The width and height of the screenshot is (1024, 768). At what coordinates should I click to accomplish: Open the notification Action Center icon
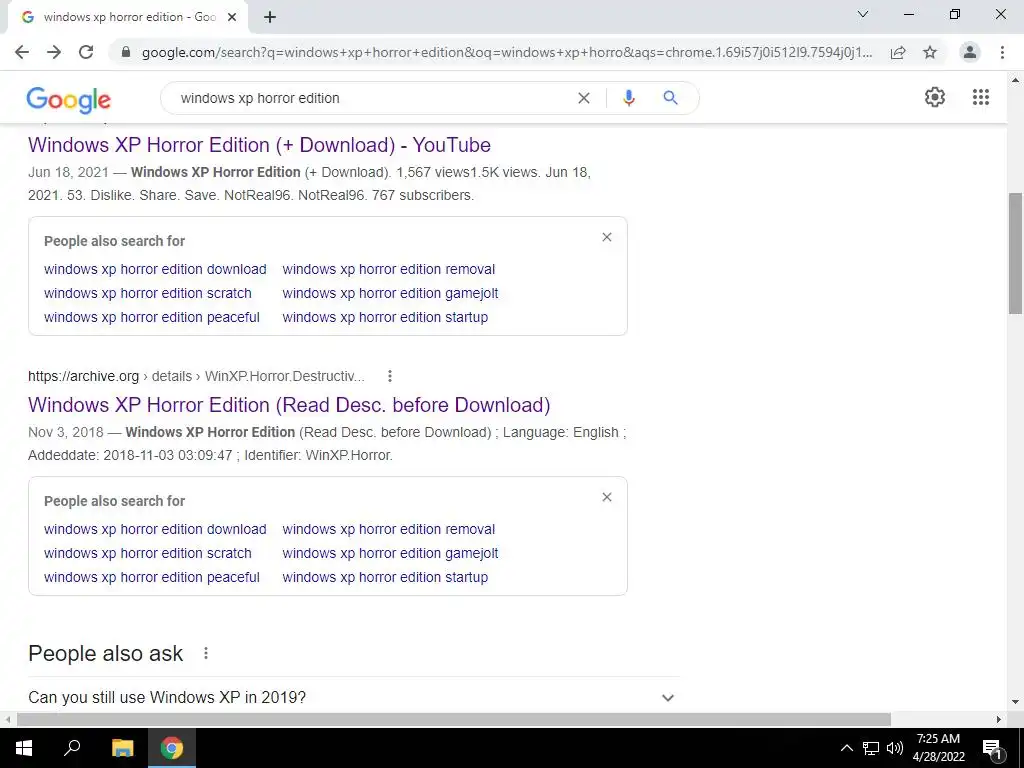[992, 748]
